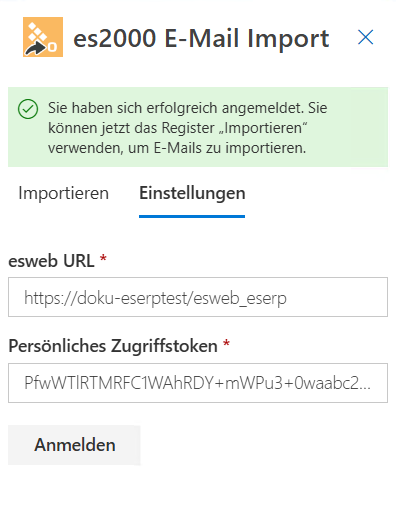Image resolution: width=396 pixels, height=508 pixels.
Task: Click the quoted „Importieren“ word in the success message
Action: coord(263,128)
